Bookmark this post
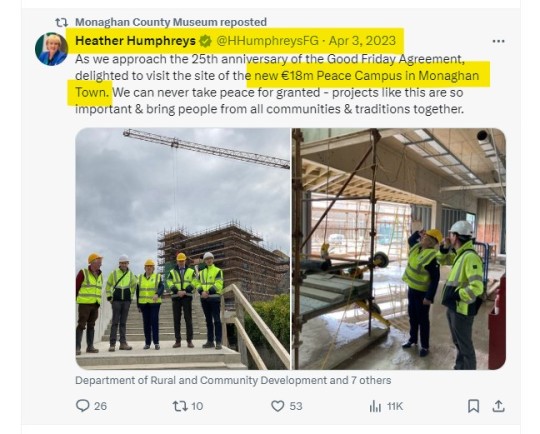This screenshot has width=540, height=434. (x=474, y=406)
